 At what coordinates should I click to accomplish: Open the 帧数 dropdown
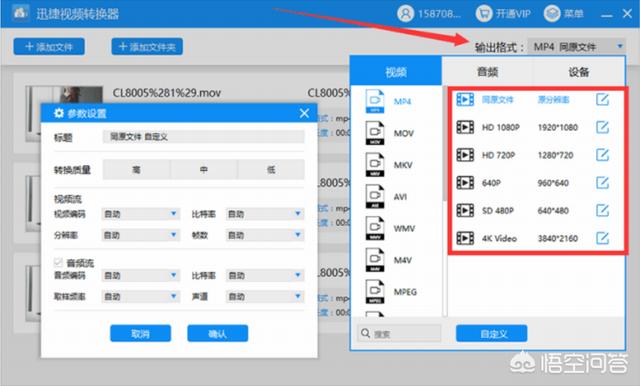pos(264,235)
